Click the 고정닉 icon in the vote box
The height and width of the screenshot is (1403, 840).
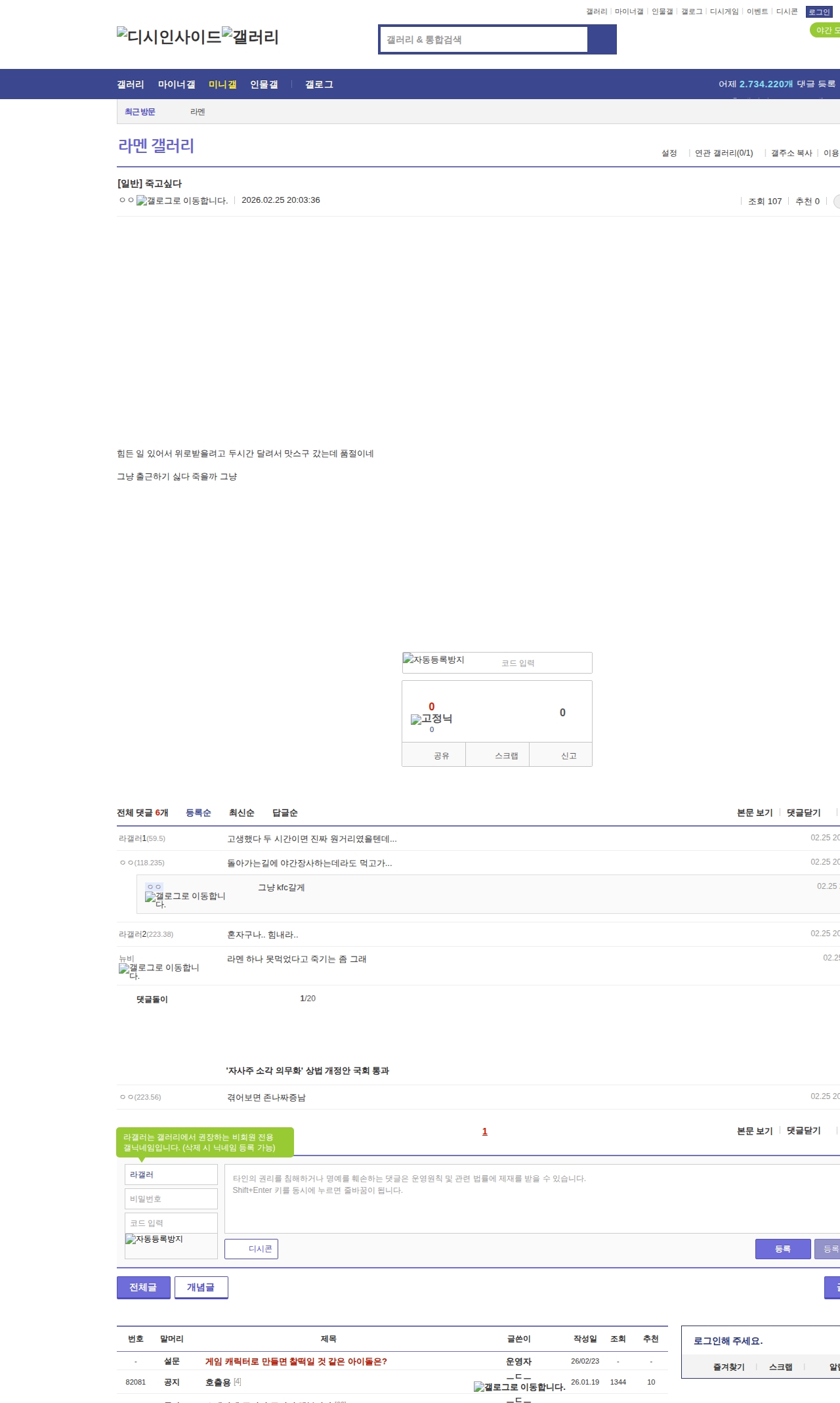pos(431,719)
